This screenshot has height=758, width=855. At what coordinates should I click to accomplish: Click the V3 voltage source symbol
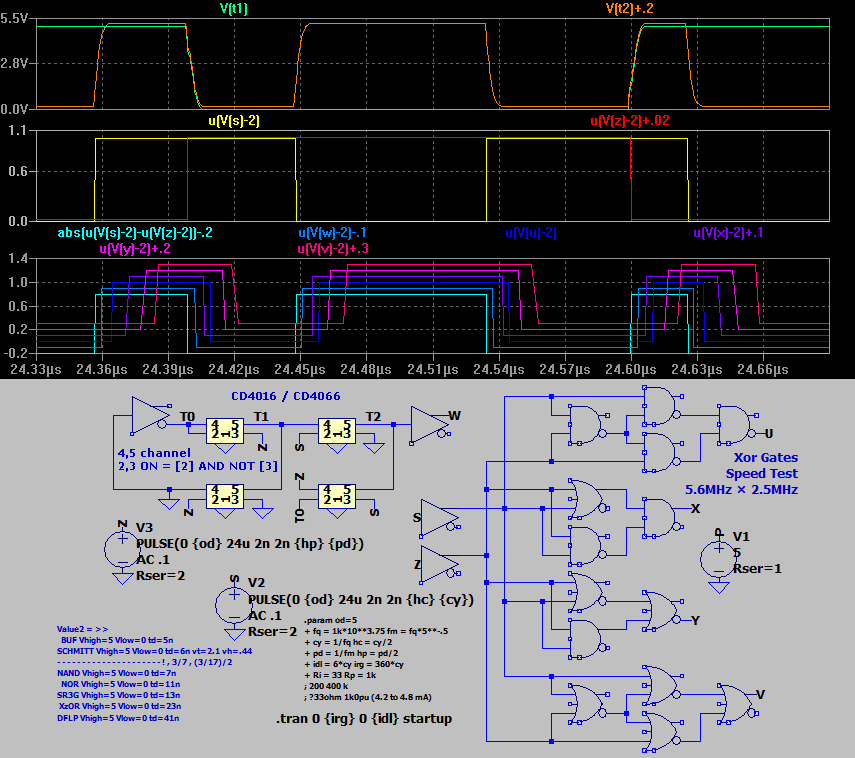coord(122,548)
